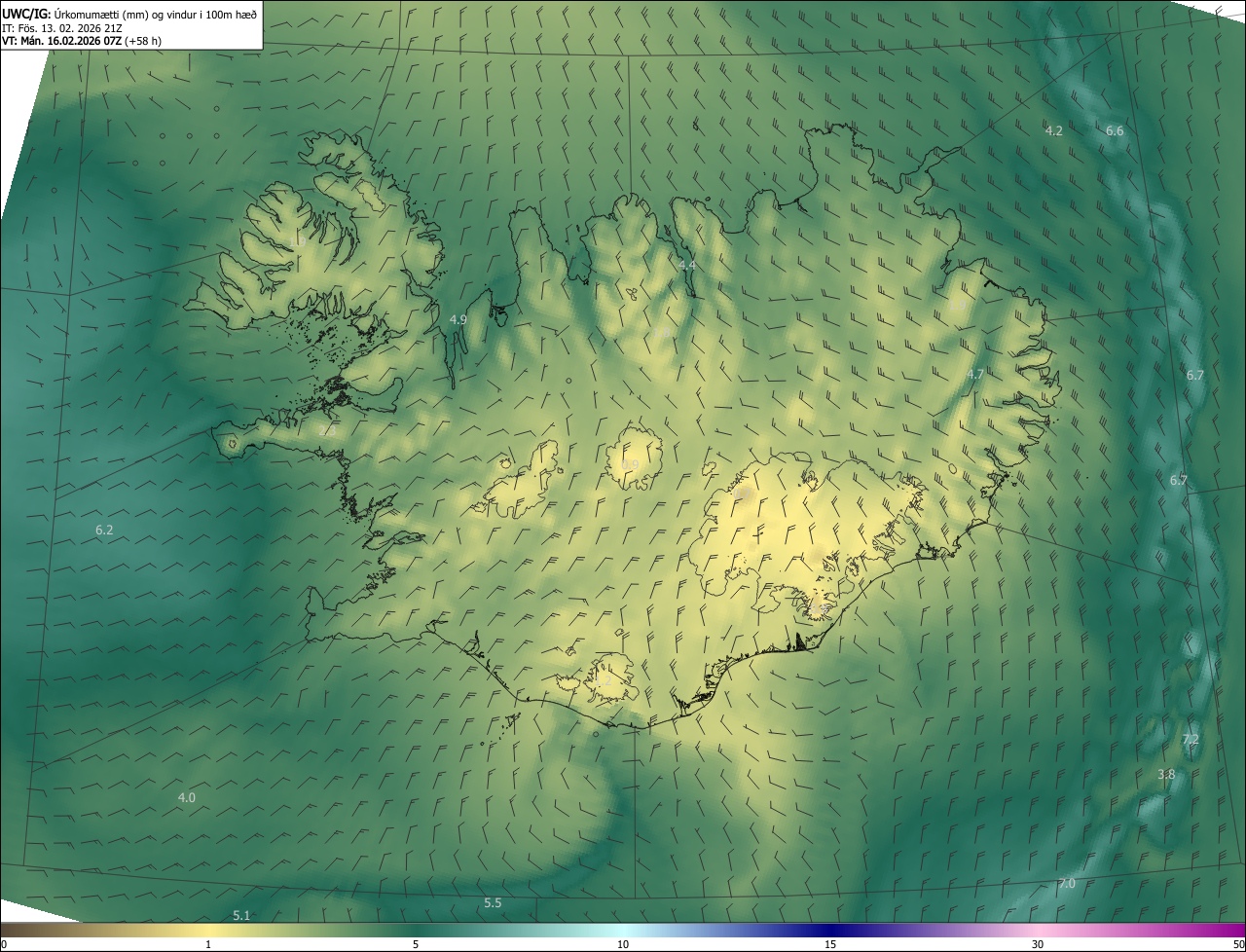Click the 7.0 value label

click(1067, 884)
